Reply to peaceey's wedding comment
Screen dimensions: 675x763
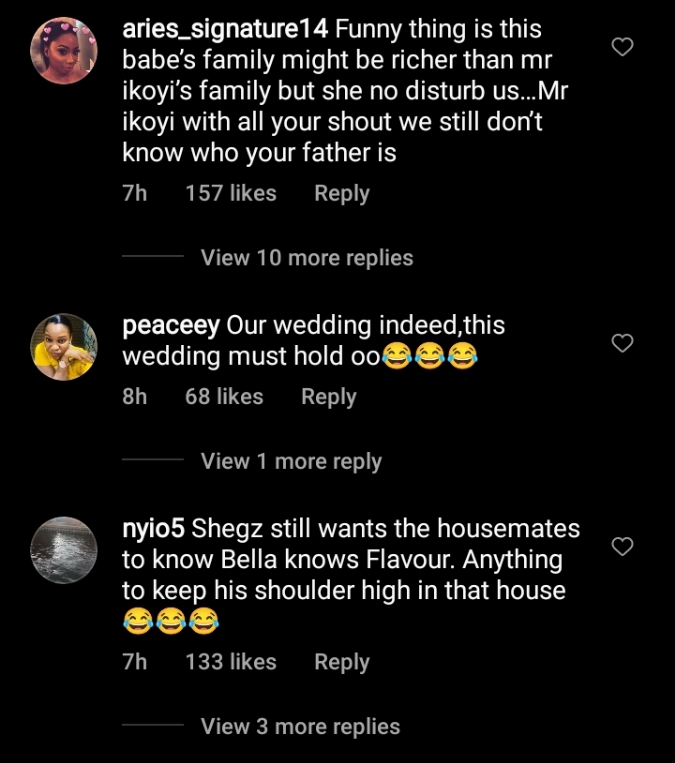tap(329, 397)
